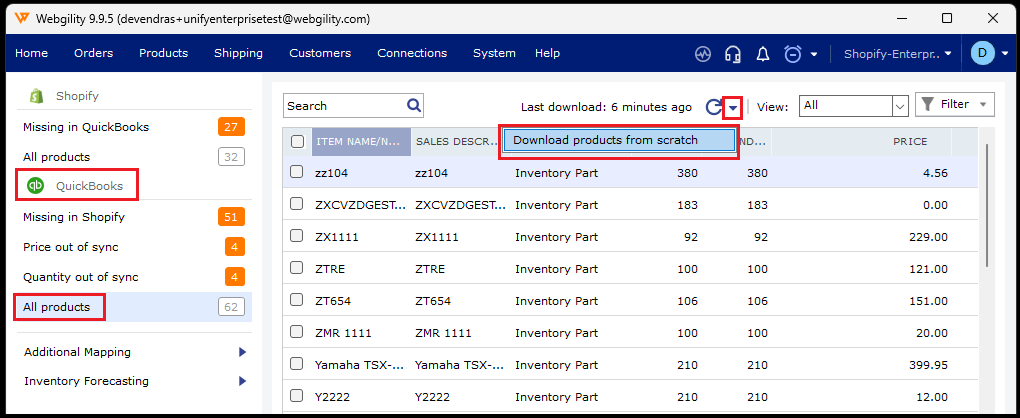
Task: Toggle the select-all checkbox in table header
Action: [297, 142]
